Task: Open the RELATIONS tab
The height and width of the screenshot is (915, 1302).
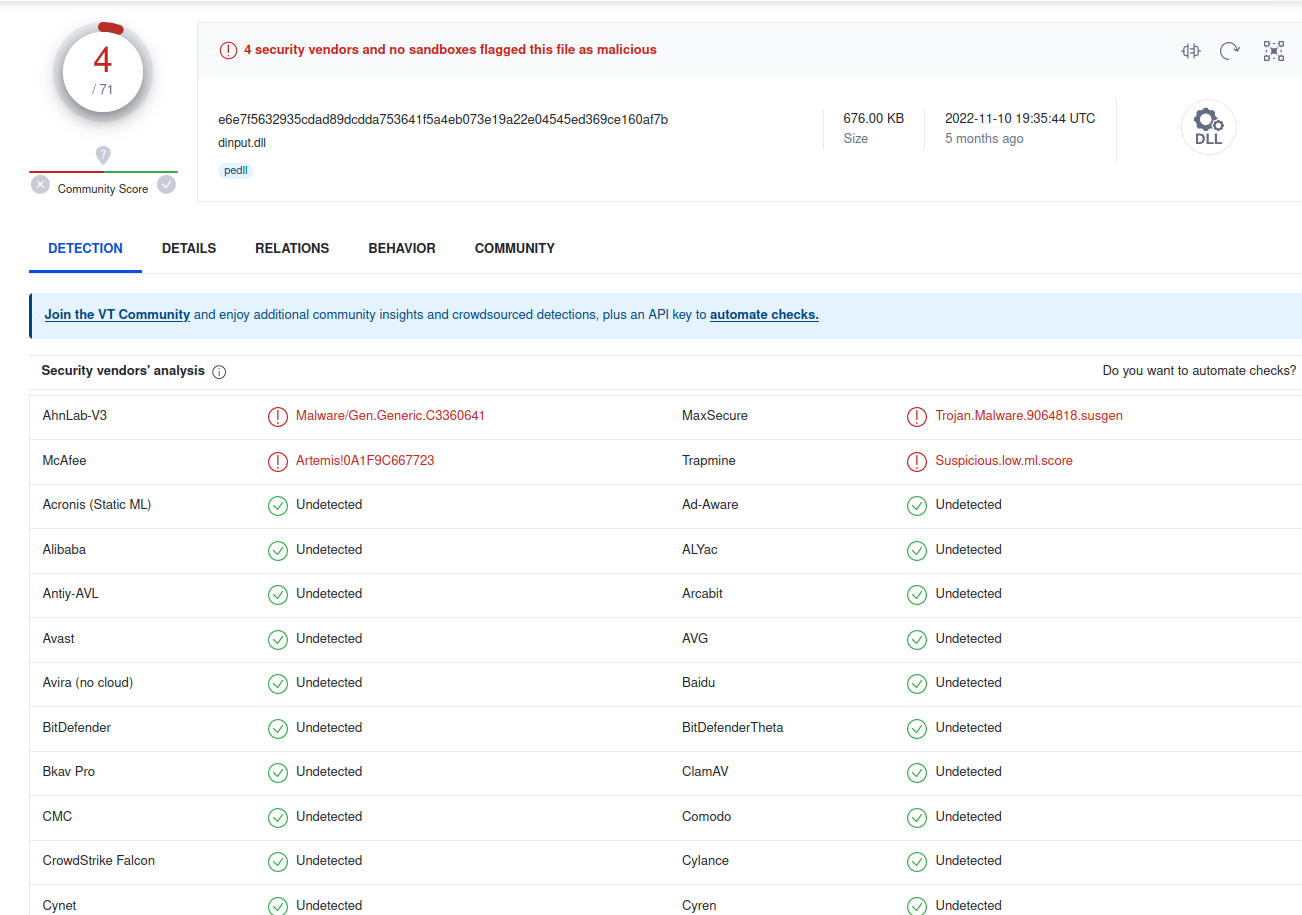Action: pos(292,248)
